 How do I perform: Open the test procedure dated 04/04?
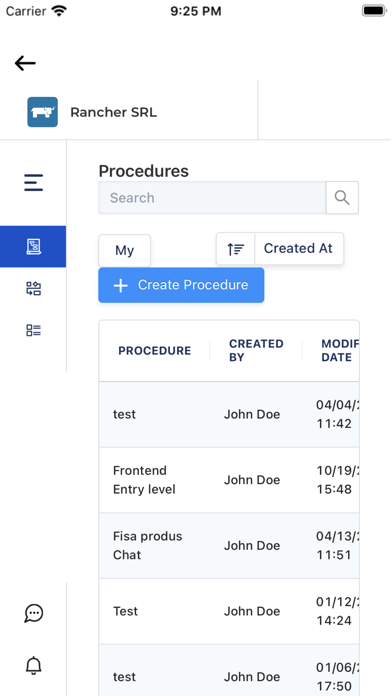coord(124,415)
